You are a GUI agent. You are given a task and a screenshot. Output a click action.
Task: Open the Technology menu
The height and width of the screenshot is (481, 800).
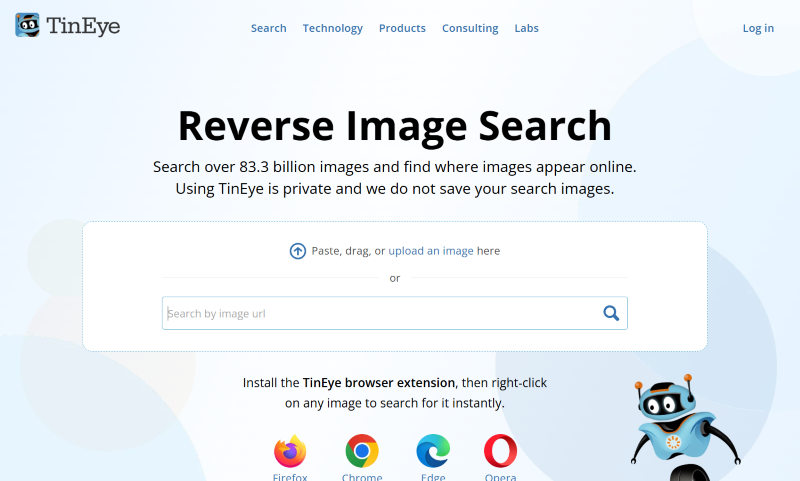click(x=333, y=28)
